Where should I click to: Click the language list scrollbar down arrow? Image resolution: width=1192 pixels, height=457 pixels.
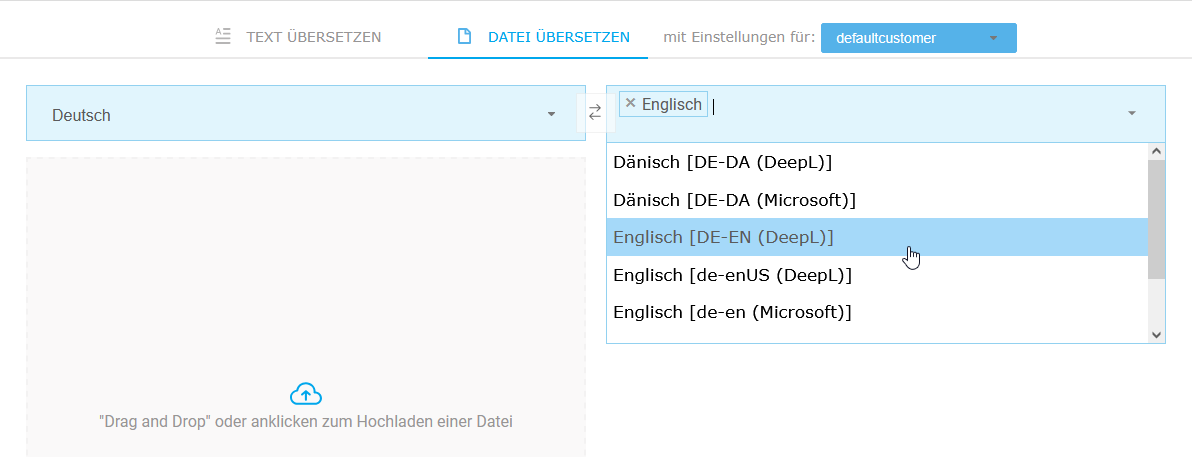[x=1157, y=335]
